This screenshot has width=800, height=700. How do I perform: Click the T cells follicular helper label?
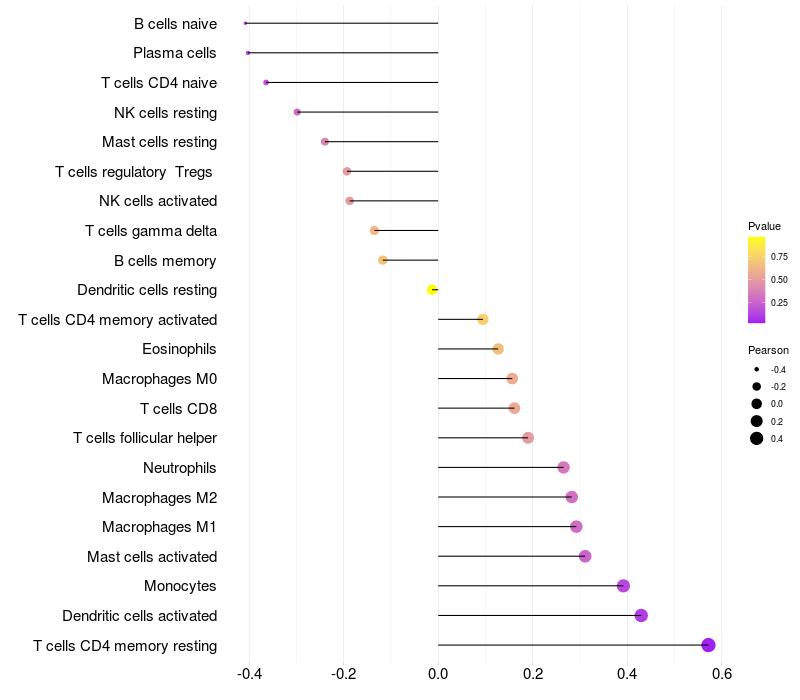click(145, 438)
